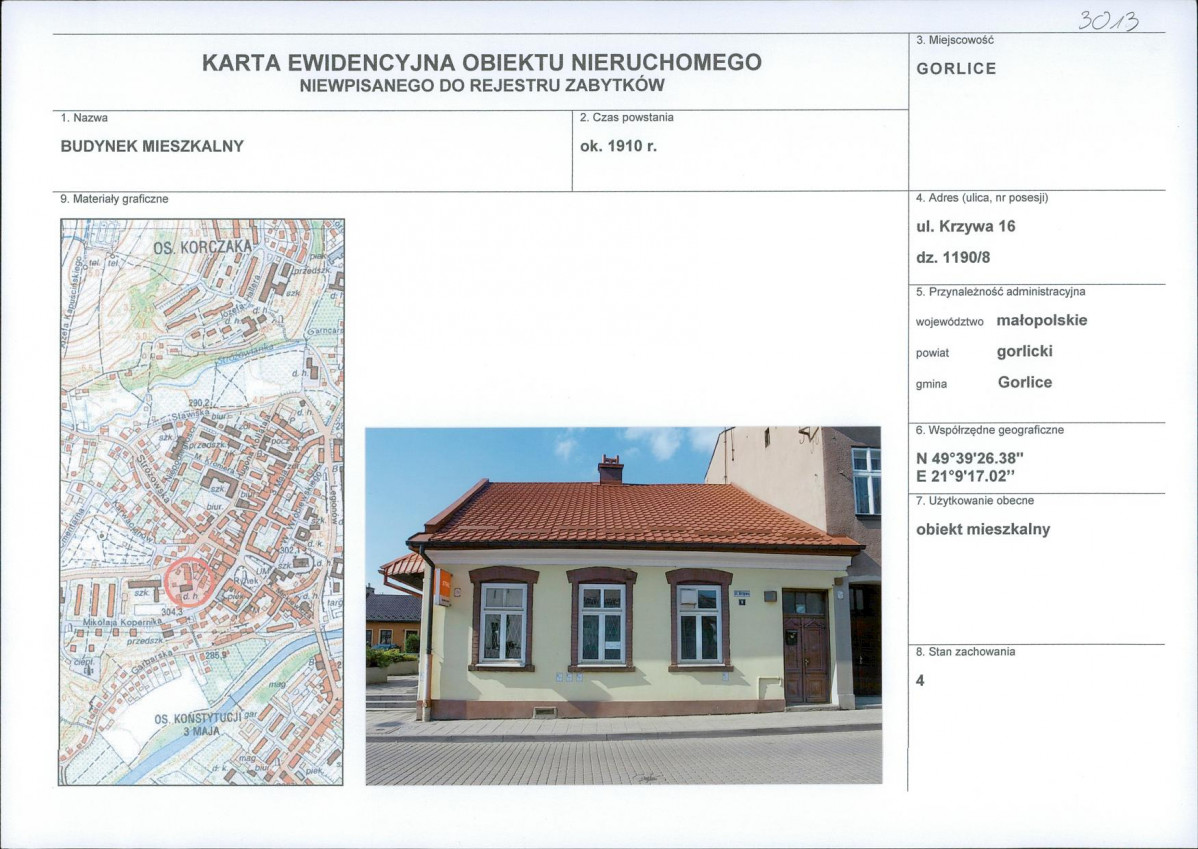1198x849 pixels.
Task: Click the building photograph
Action: point(623,606)
